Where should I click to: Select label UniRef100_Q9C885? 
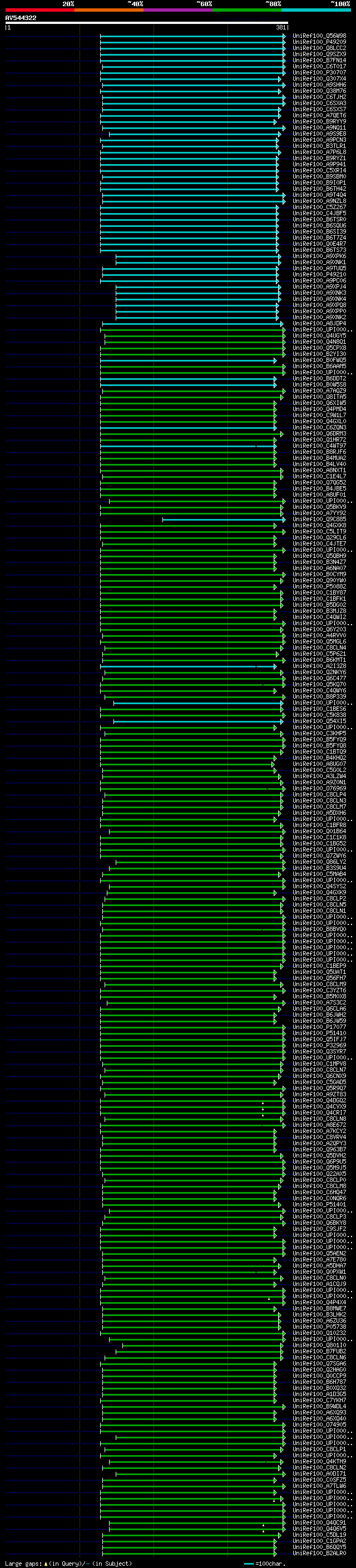point(319,519)
